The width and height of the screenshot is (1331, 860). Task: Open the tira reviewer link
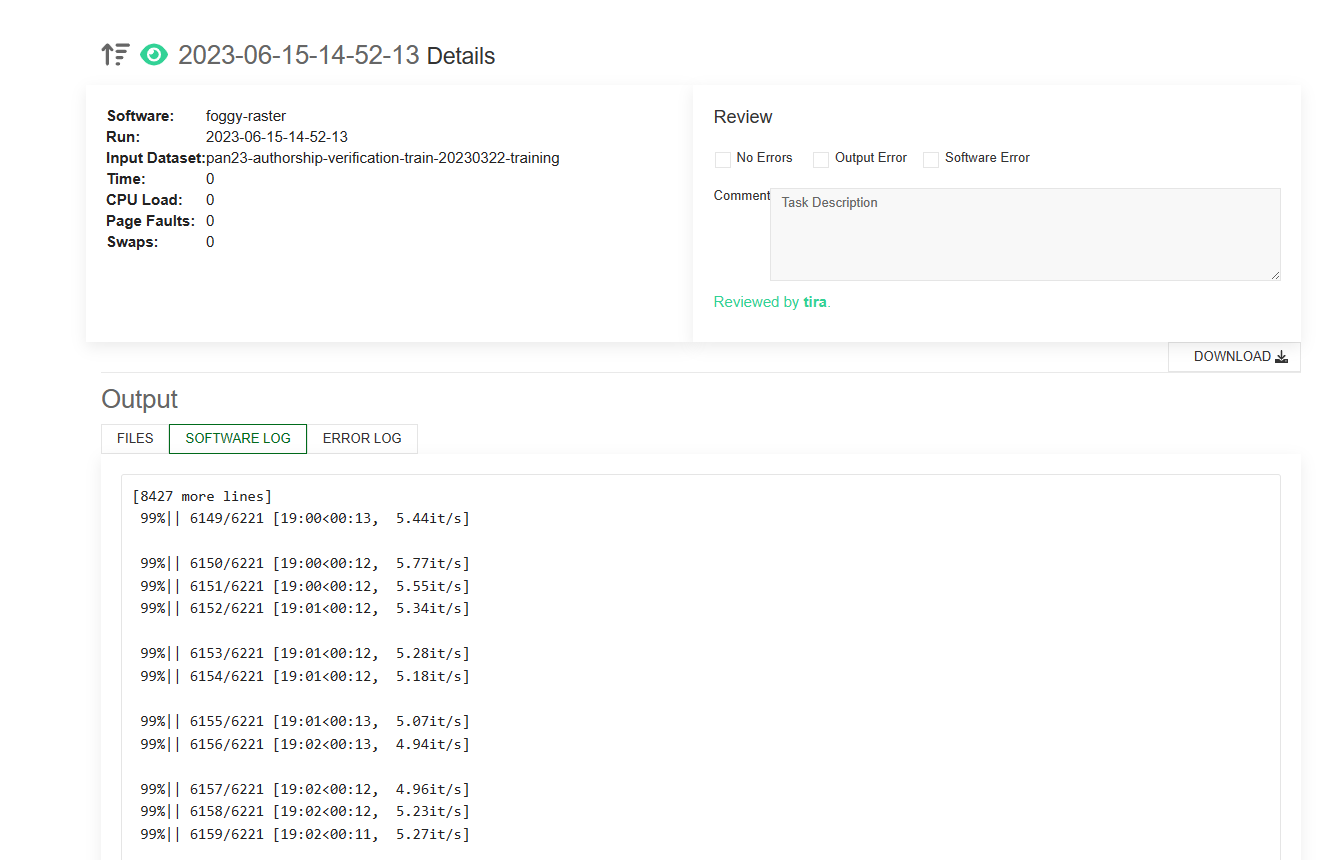pyautogui.click(x=815, y=302)
